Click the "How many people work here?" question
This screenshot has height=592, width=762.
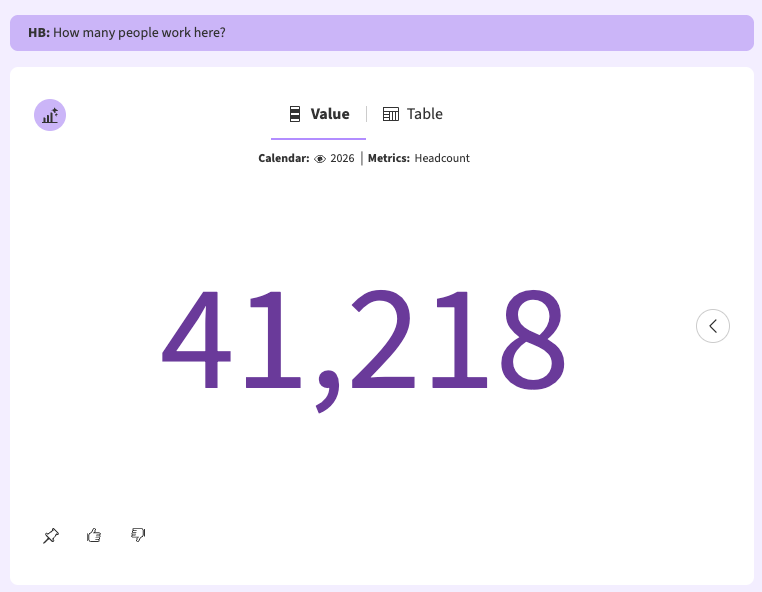pyautogui.click(x=139, y=33)
